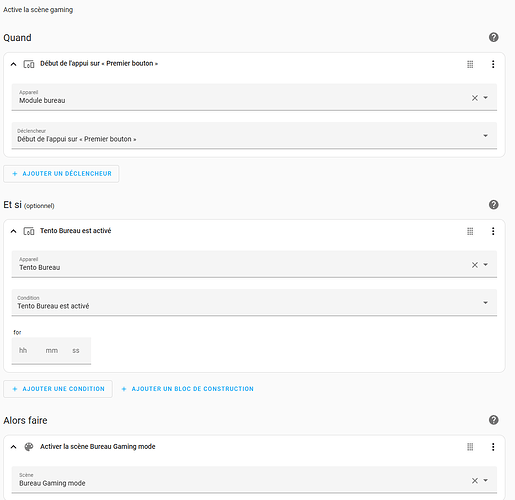This screenshot has width=515, height=500.
Task: Click Ajouter un déclencheur button
Action: click(x=61, y=174)
